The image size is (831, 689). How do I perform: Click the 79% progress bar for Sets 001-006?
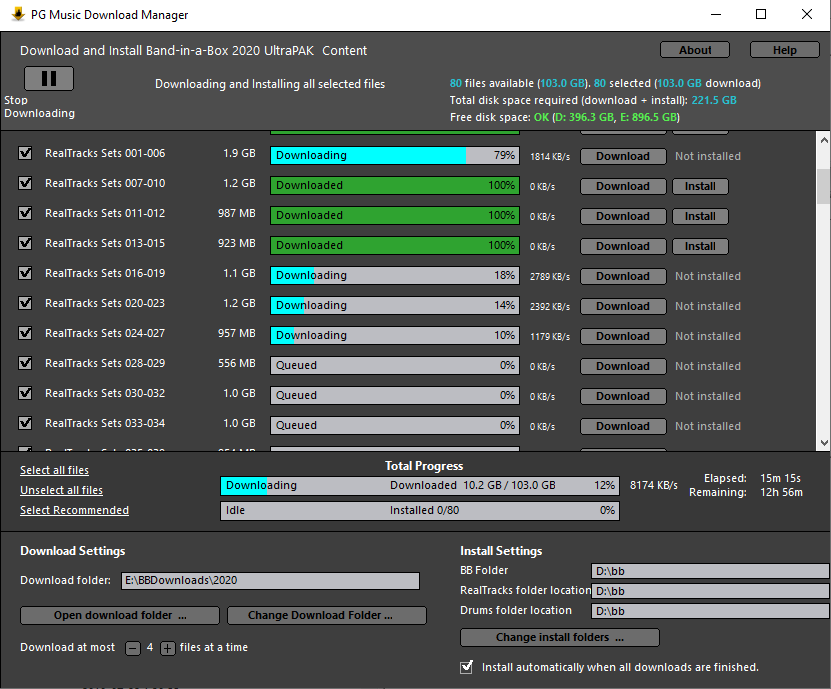click(x=395, y=155)
